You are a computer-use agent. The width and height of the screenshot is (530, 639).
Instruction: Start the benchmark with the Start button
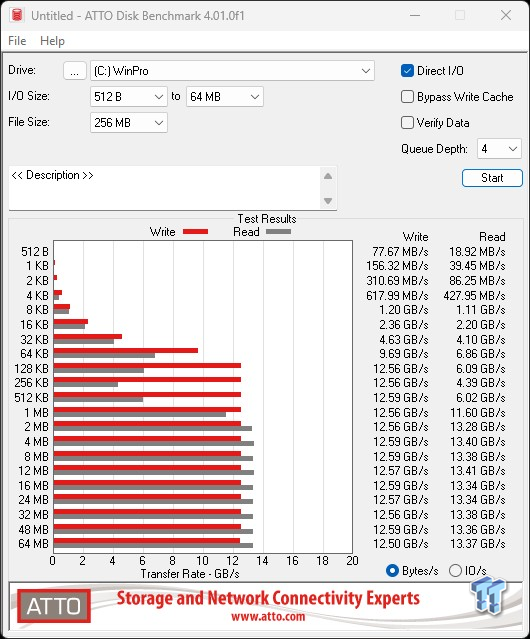[492, 178]
